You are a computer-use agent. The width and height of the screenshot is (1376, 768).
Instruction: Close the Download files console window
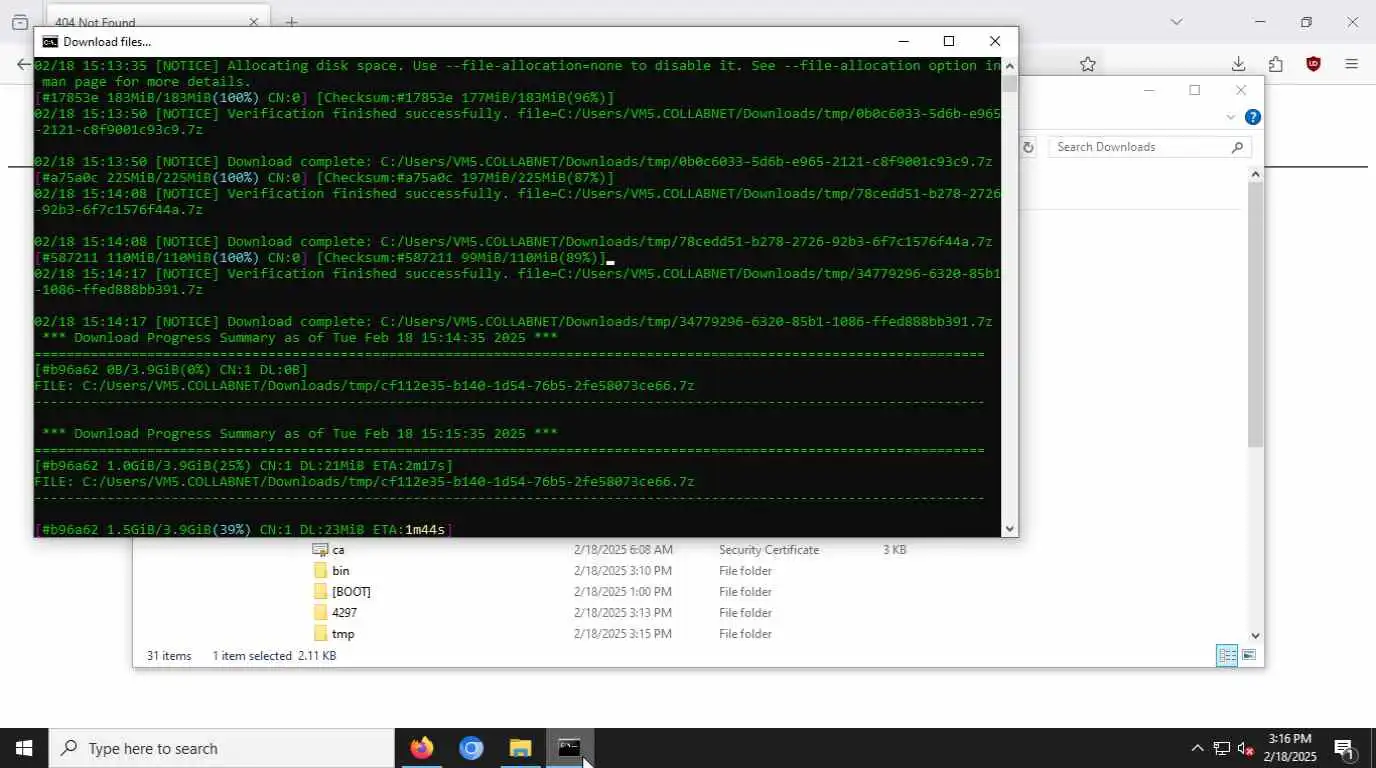995,41
